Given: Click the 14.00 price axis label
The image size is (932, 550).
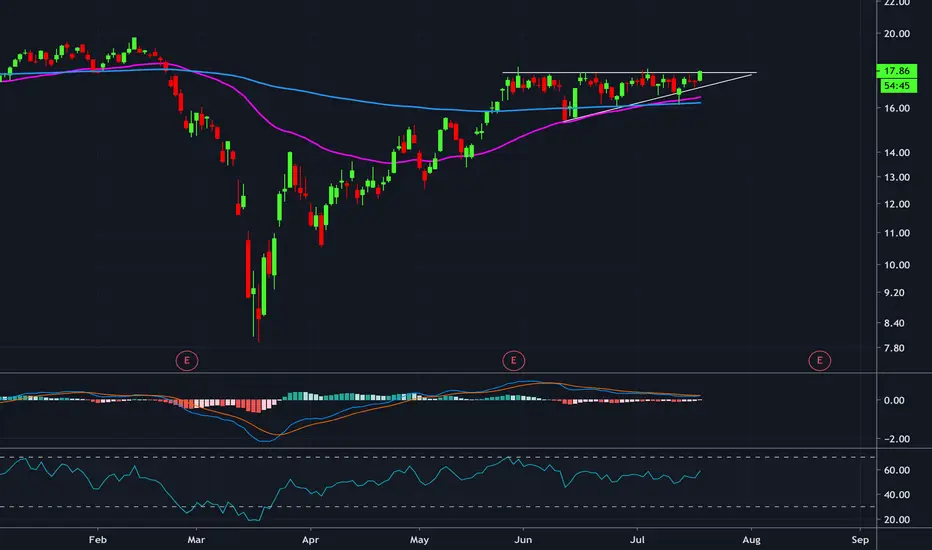Looking at the screenshot, I should 896,153.
